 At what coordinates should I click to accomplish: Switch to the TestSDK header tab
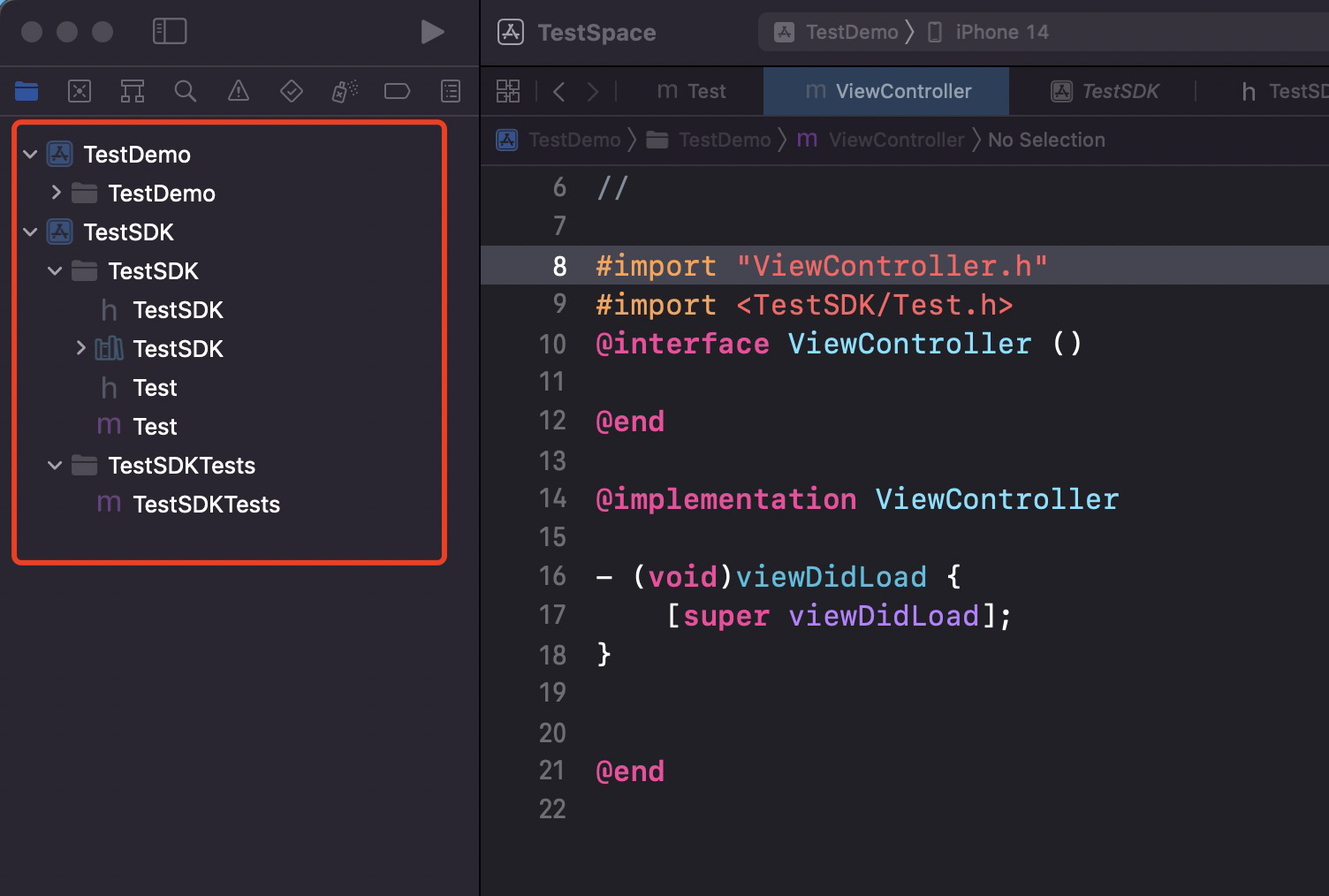click(x=1284, y=91)
